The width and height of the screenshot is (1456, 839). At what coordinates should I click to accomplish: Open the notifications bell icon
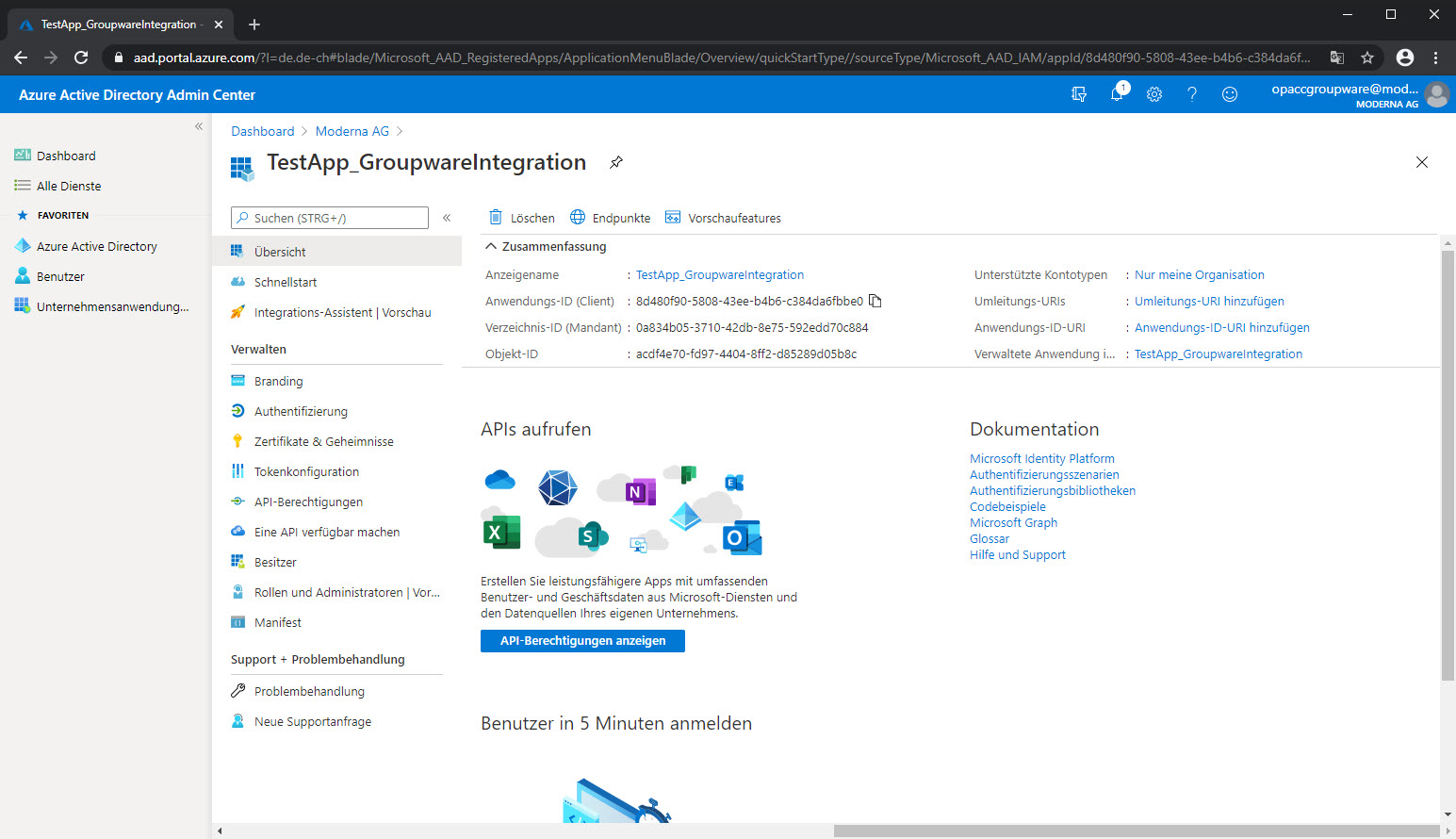coord(1118,94)
